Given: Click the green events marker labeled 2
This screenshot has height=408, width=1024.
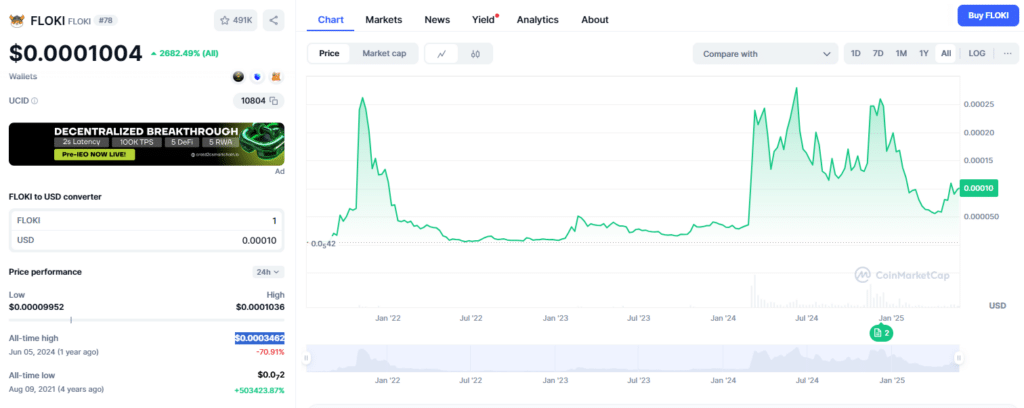Looking at the screenshot, I should (x=881, y=333).
